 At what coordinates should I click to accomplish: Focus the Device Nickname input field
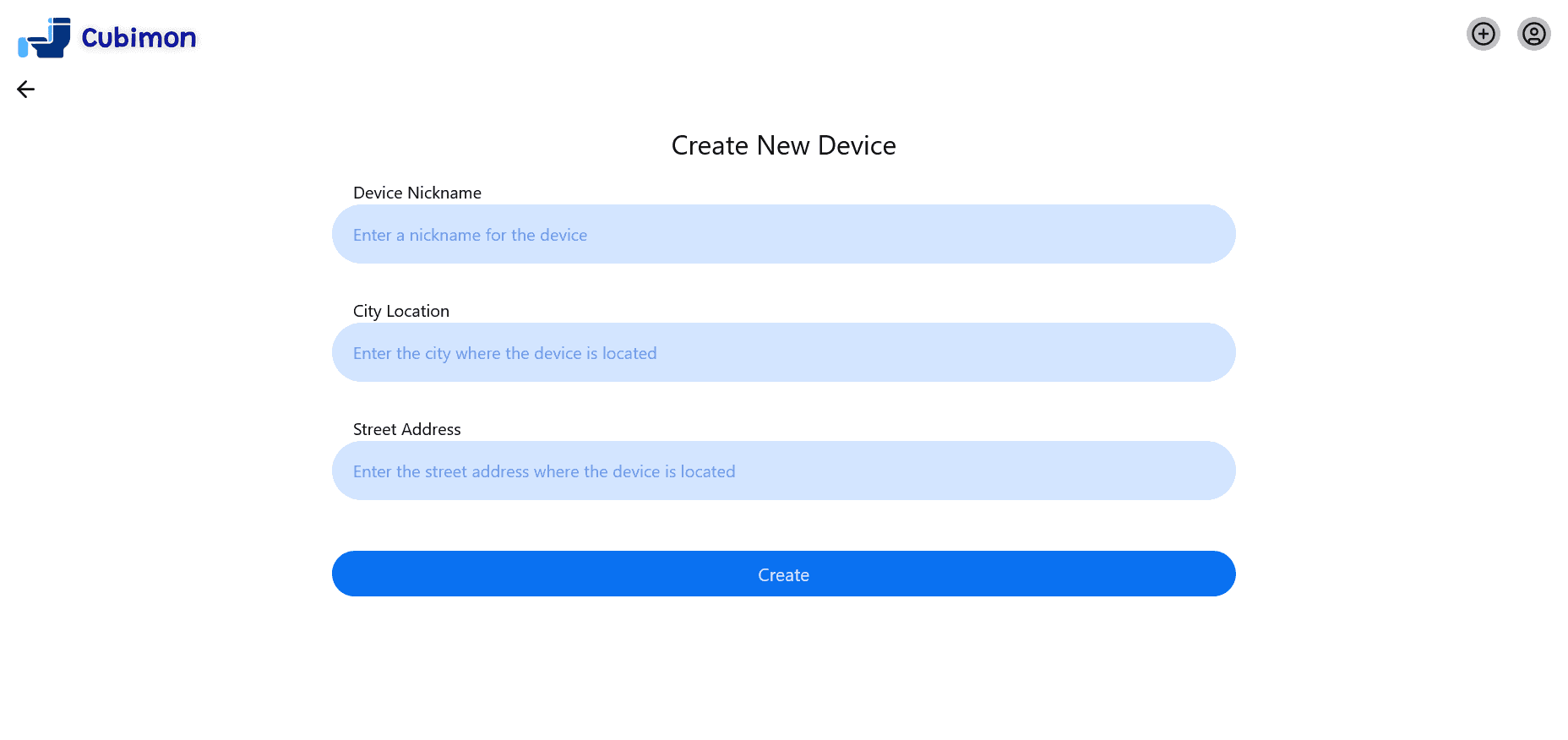pyautogui.click(x=783, y=234)
